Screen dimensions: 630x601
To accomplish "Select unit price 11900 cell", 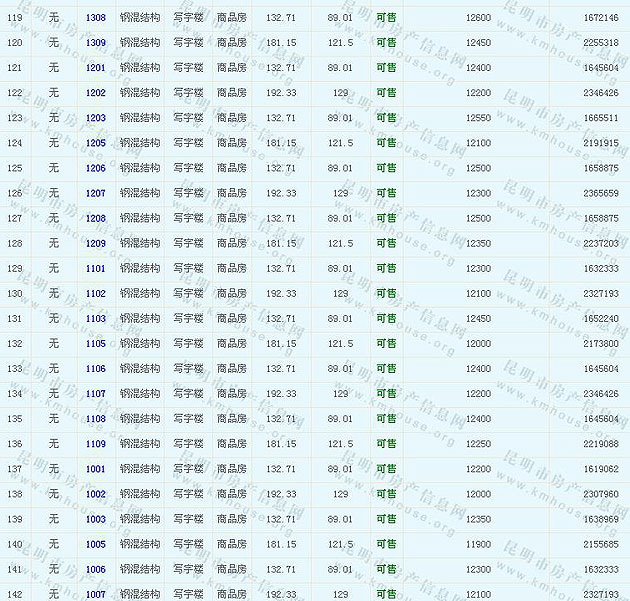I will click(478, 544).
